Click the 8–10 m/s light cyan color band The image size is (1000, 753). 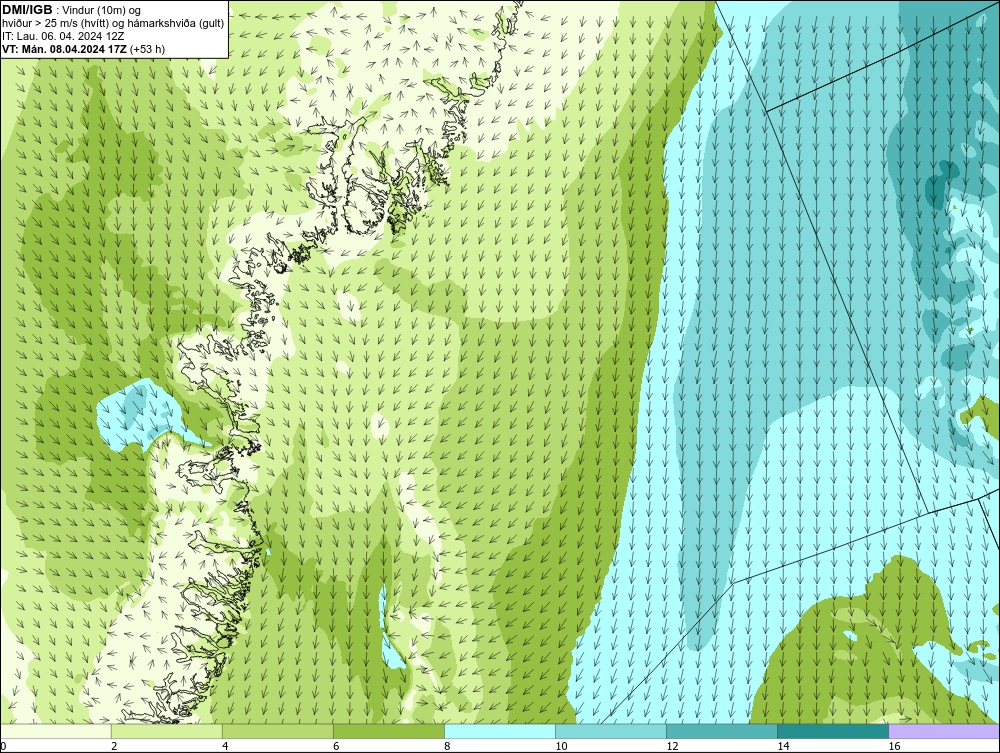(x=500, y=731)
